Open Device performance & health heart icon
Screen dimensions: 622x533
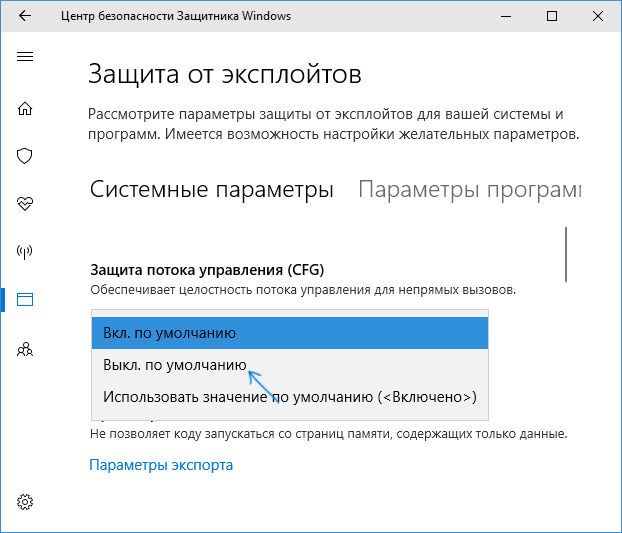(x=25, y=203)
